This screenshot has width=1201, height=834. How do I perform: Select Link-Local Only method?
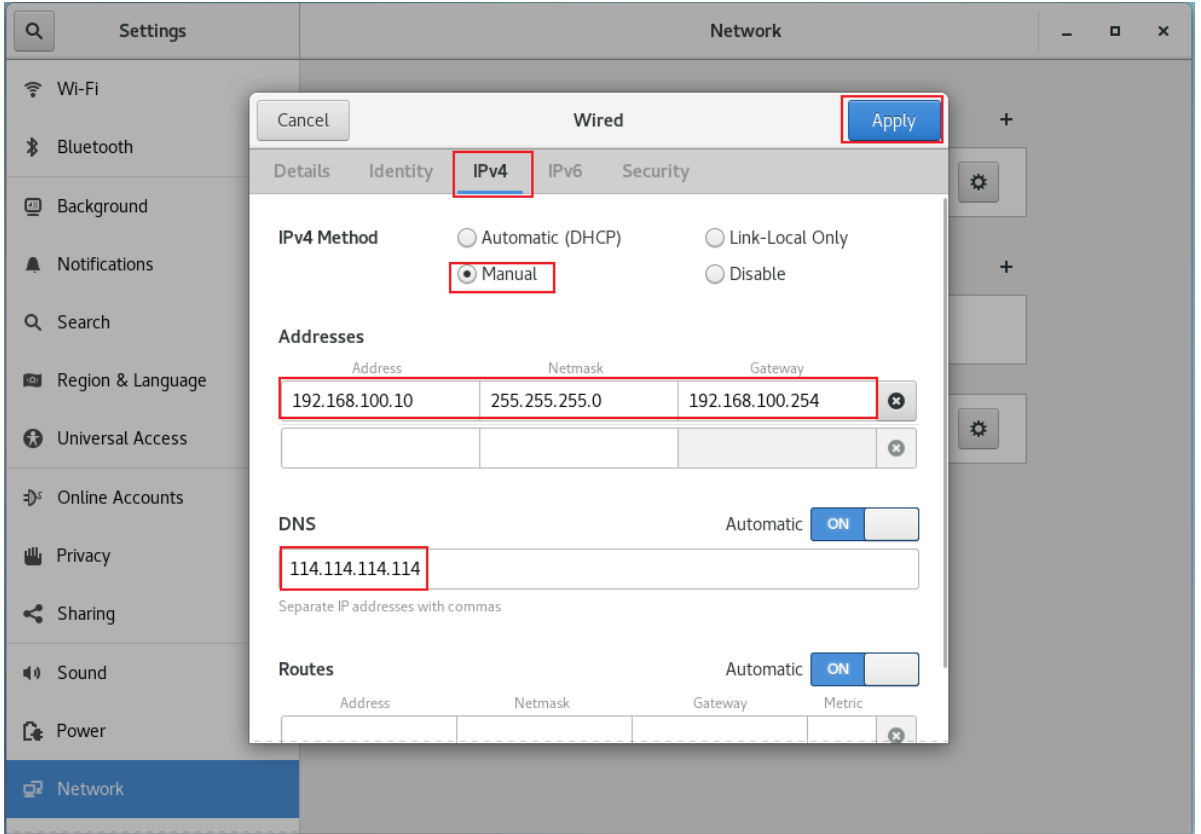pyautogui.click(x=776, y=238)
